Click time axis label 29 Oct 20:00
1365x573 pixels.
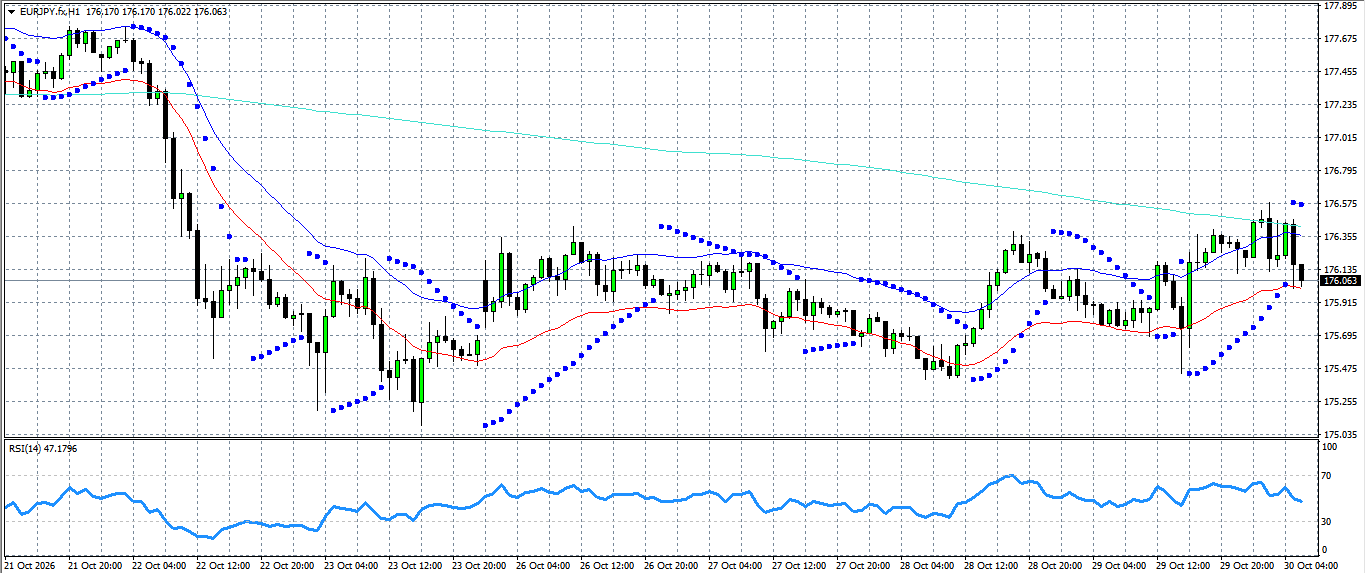tap(1248, 565)
